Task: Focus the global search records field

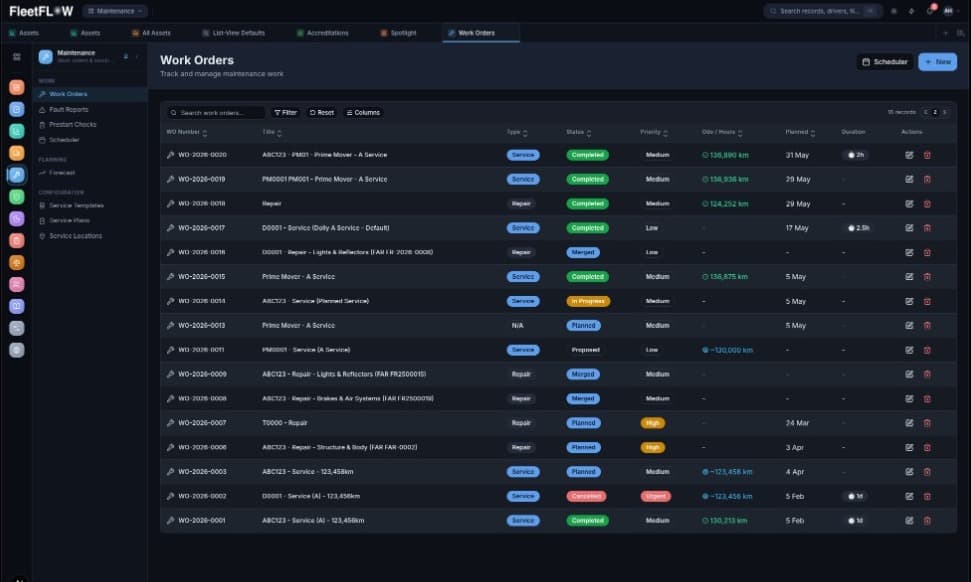Action: pos(823,11)
